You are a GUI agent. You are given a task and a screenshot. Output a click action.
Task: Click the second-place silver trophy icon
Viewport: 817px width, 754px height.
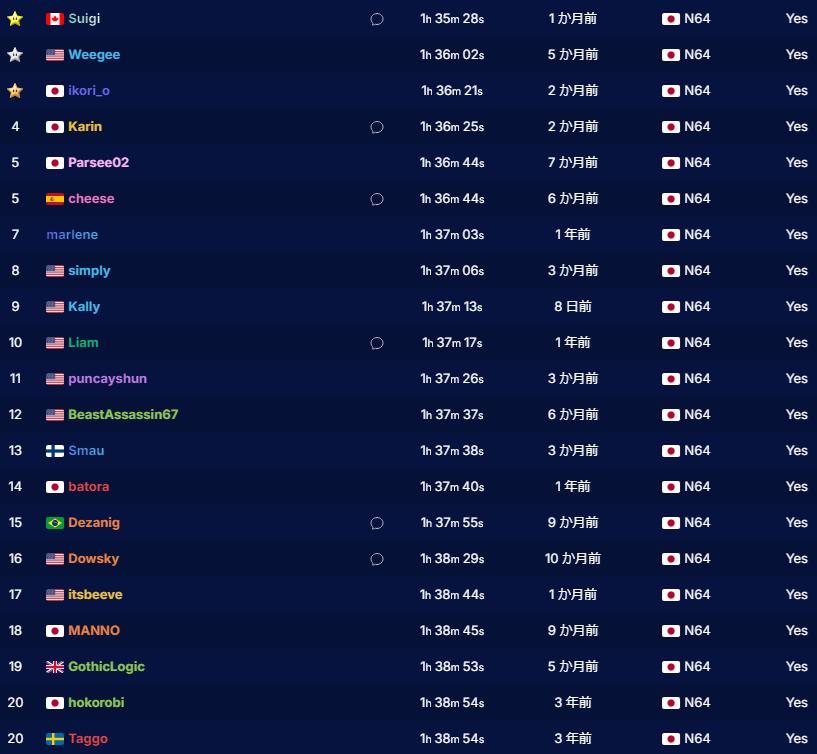[15, 55]
